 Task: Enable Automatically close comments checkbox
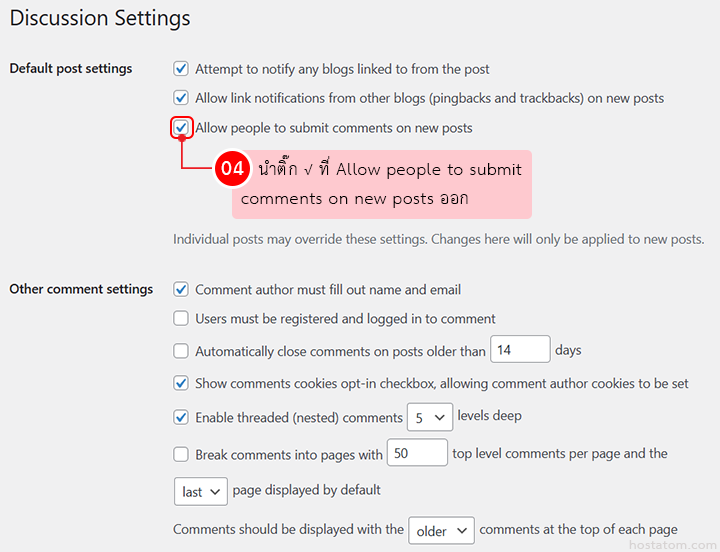(x=181, y=351)
